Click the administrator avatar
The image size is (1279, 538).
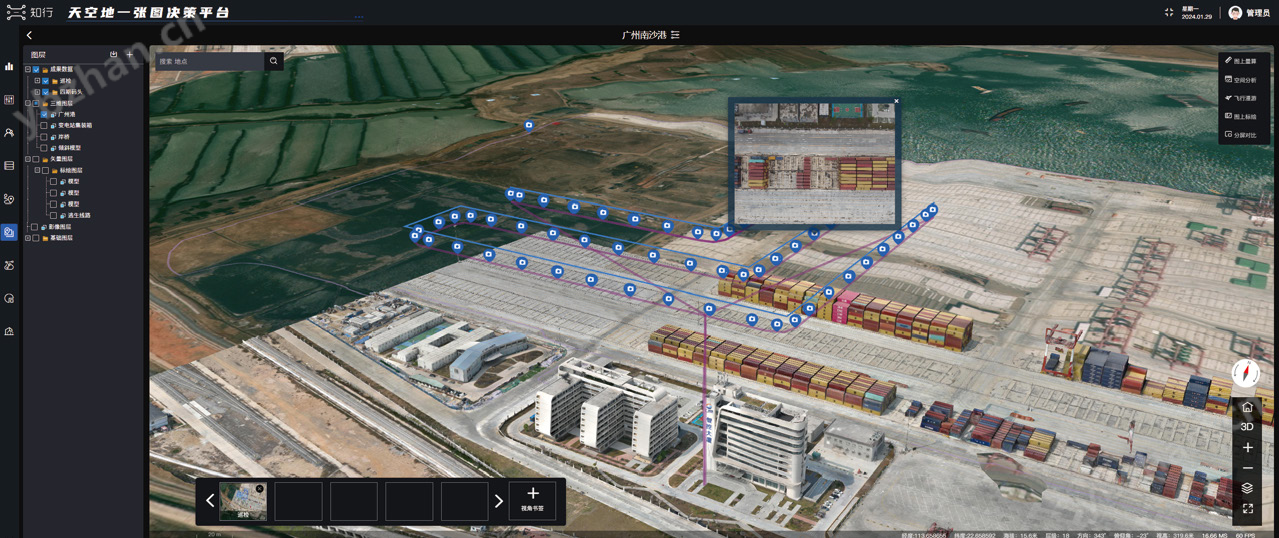pyautogui.click(x=1235, y=12)
